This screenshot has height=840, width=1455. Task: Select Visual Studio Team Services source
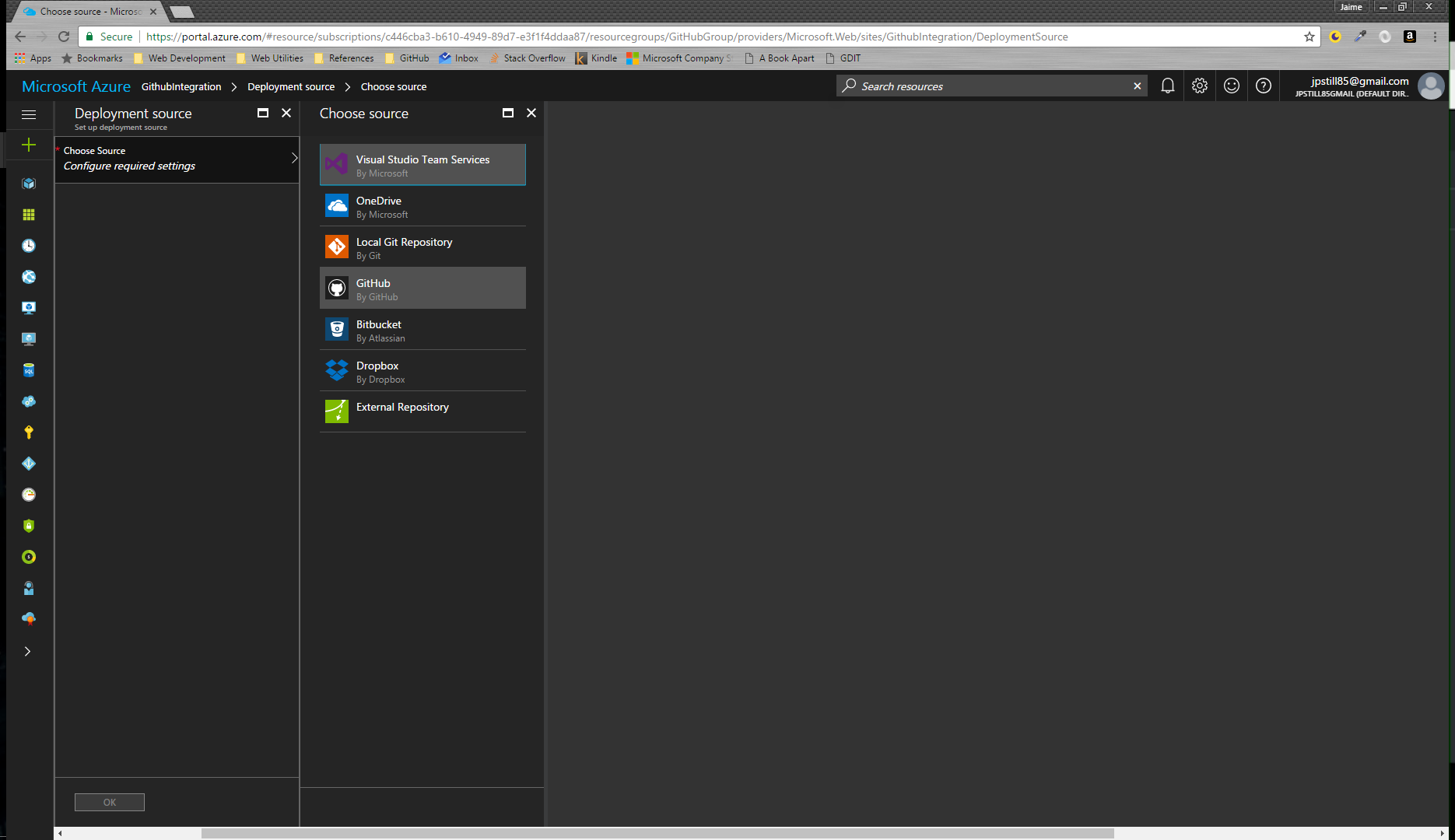422,165
